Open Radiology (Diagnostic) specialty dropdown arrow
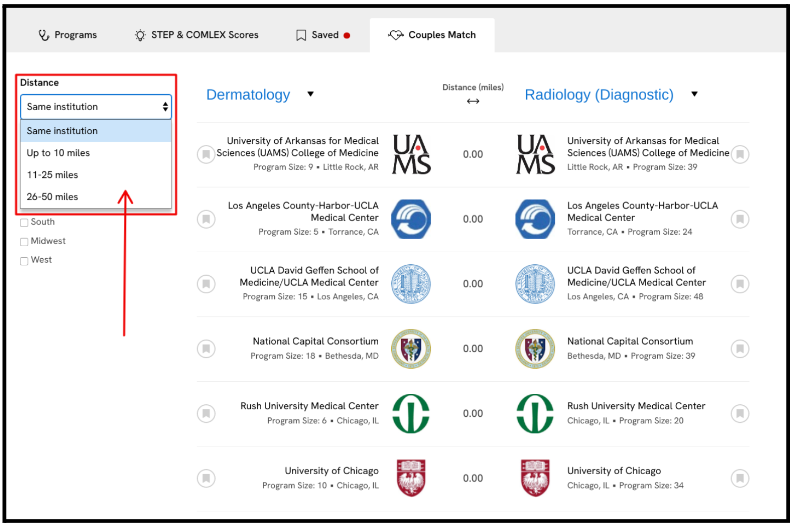Image resolution: width=794 pixels, height=525 pixels. pos(694,94)
